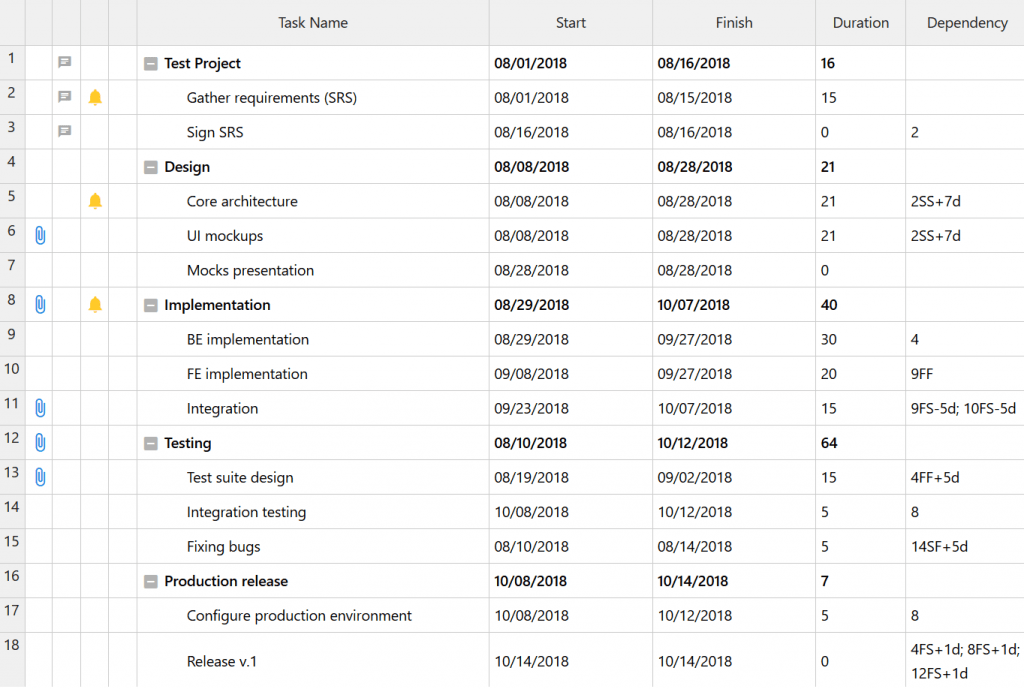Click the bell reminder on Gather requirements row
Screen dimensions: 1024x689
tap(95, 98)
